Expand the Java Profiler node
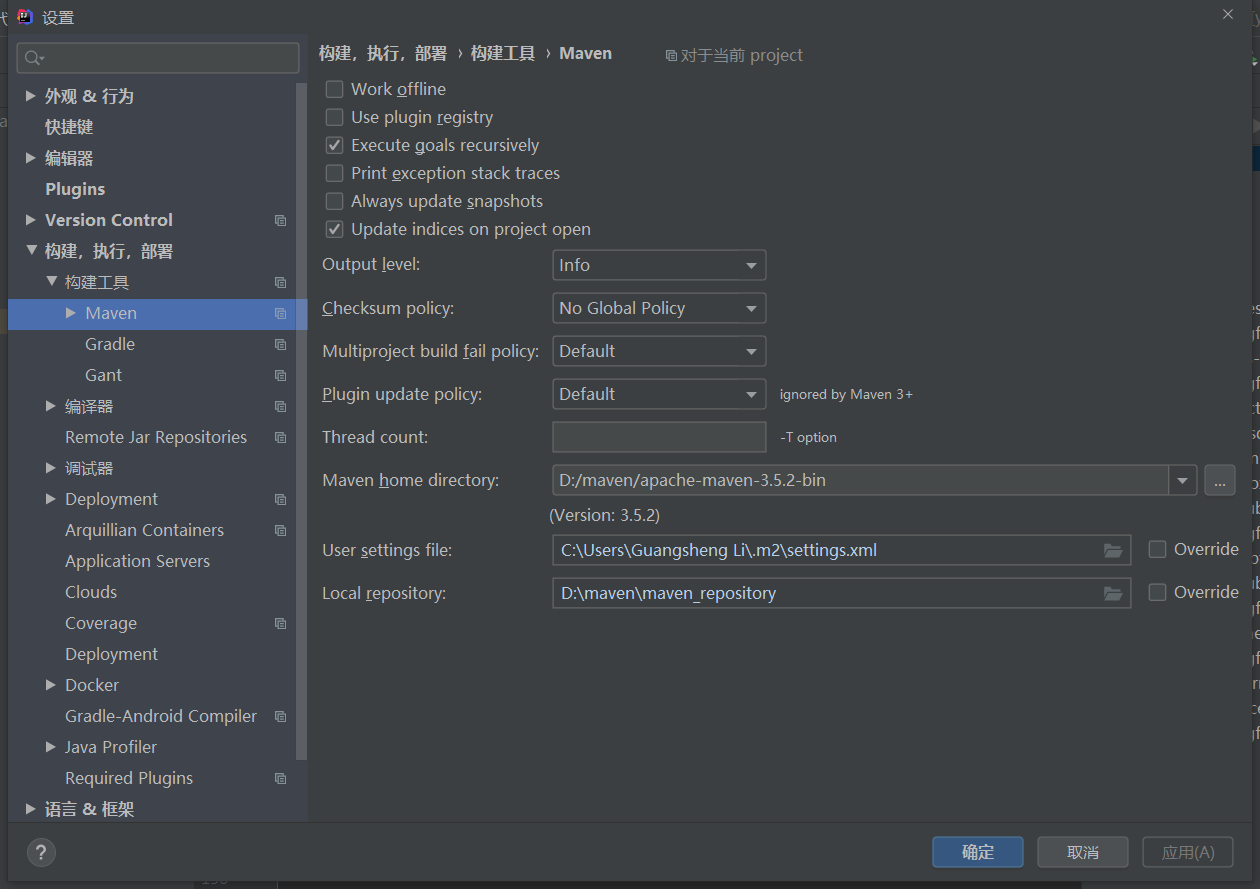This screenshot has width=1260, height=889. click(x=52, y=747)
